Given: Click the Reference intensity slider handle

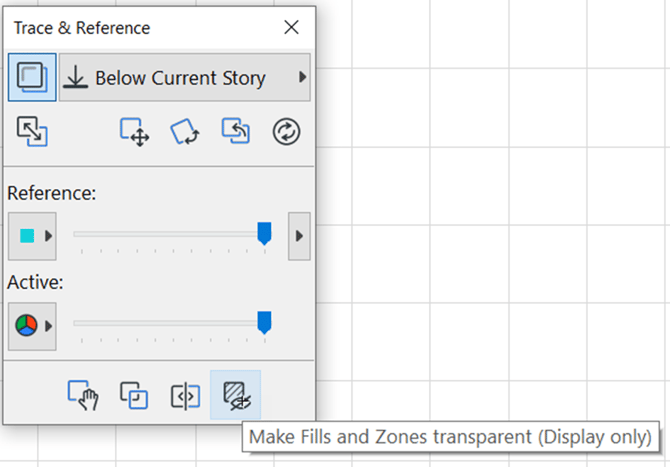Looking at the screenshot, I should pos(264,234).
